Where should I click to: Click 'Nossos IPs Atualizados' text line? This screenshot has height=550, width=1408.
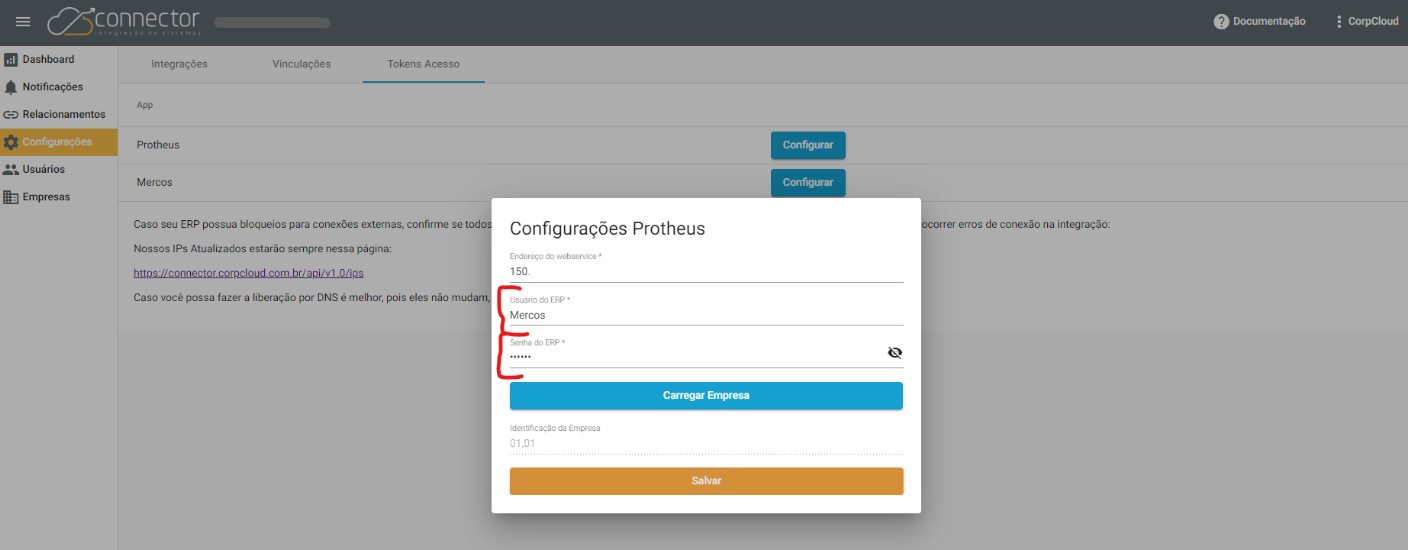(x=262, y=248)
